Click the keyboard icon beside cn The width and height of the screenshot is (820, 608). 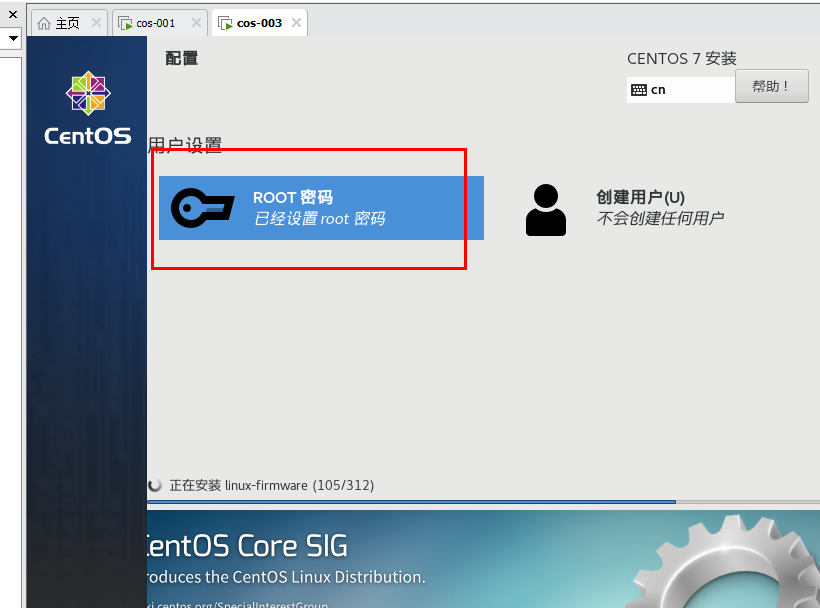click(x=639, y=90)
